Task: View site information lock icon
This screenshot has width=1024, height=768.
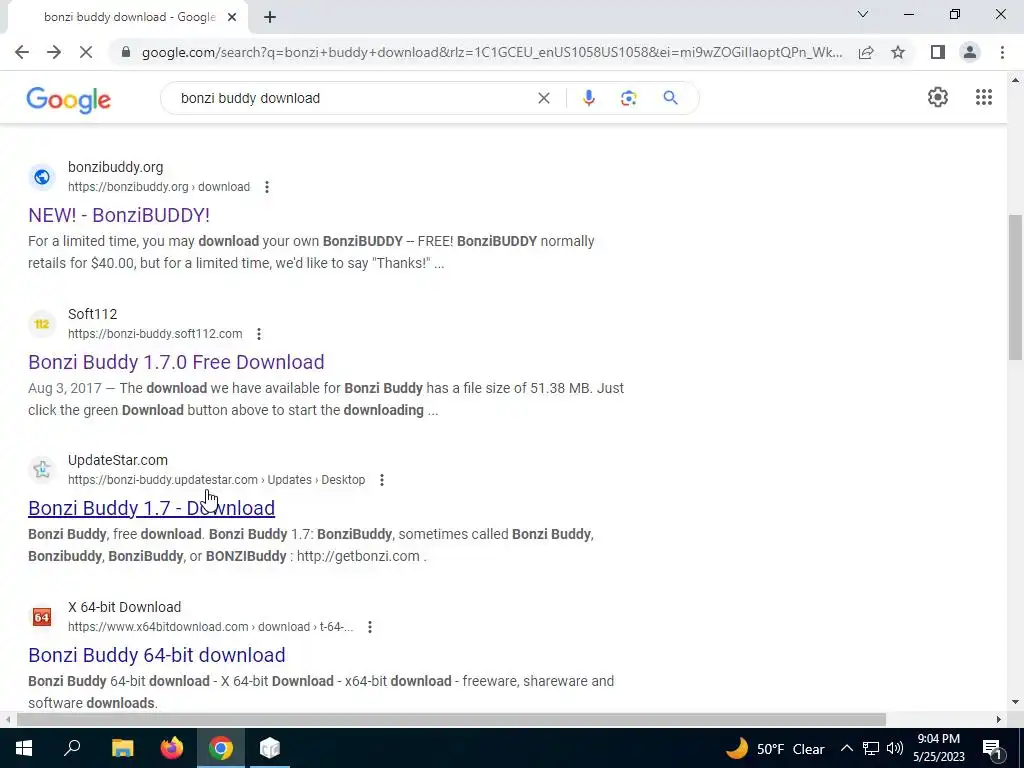Action: tap(126, 52)
